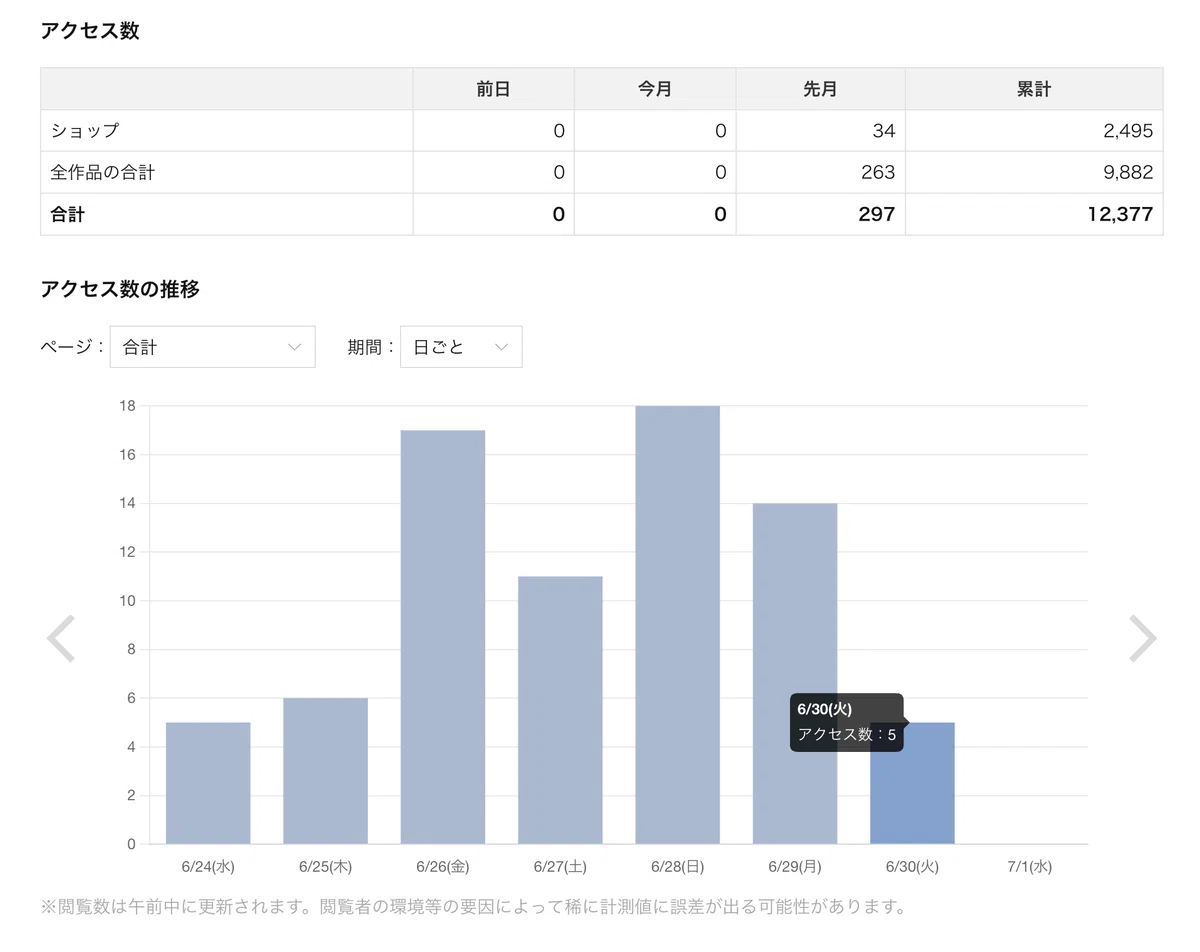This screenshot has height=952, width=1200.
Task: Select the 6/29(月) bar
Action: (795, 673)
